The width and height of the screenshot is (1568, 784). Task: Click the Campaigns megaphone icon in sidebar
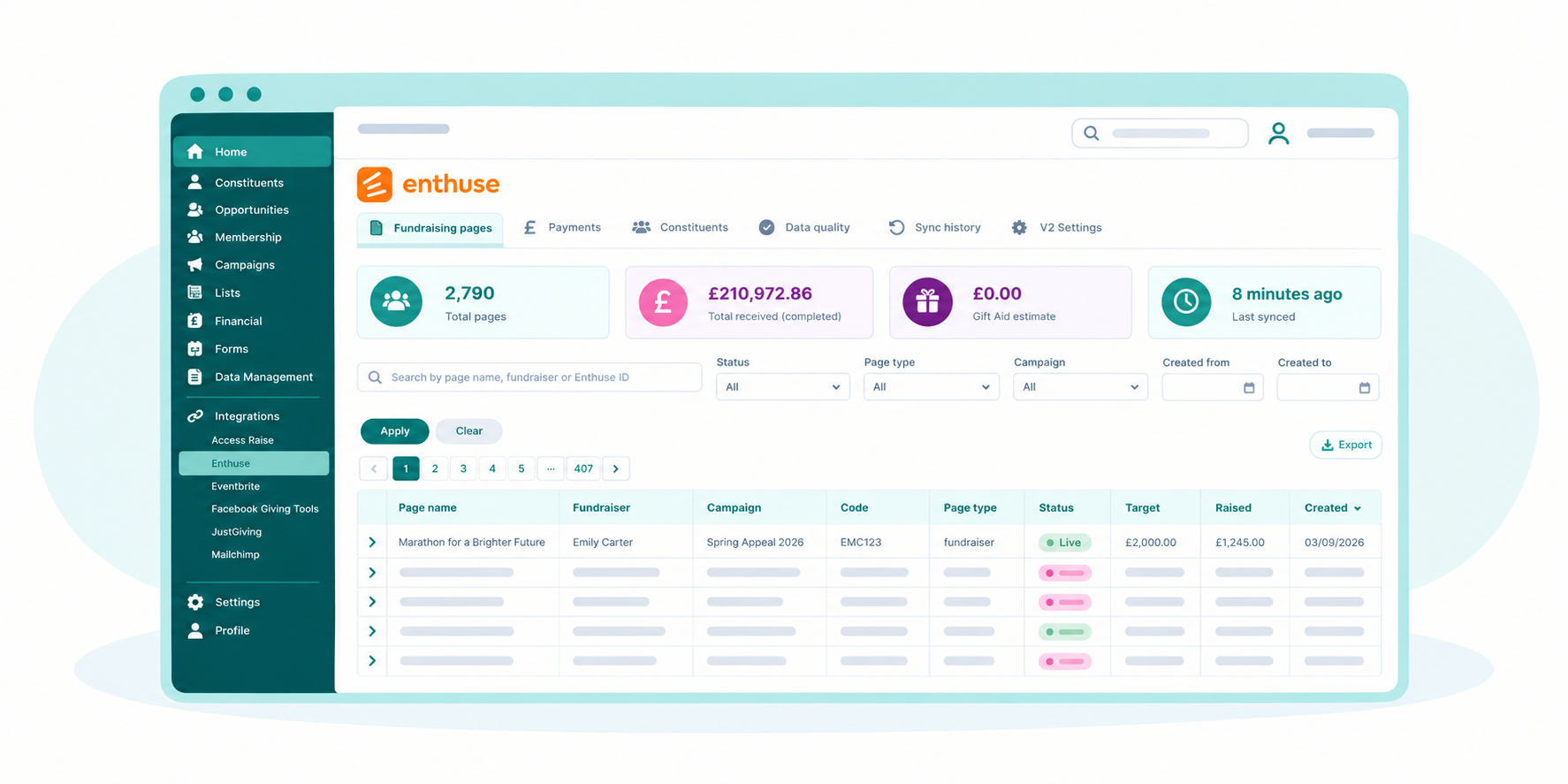[x=195, y=264]
